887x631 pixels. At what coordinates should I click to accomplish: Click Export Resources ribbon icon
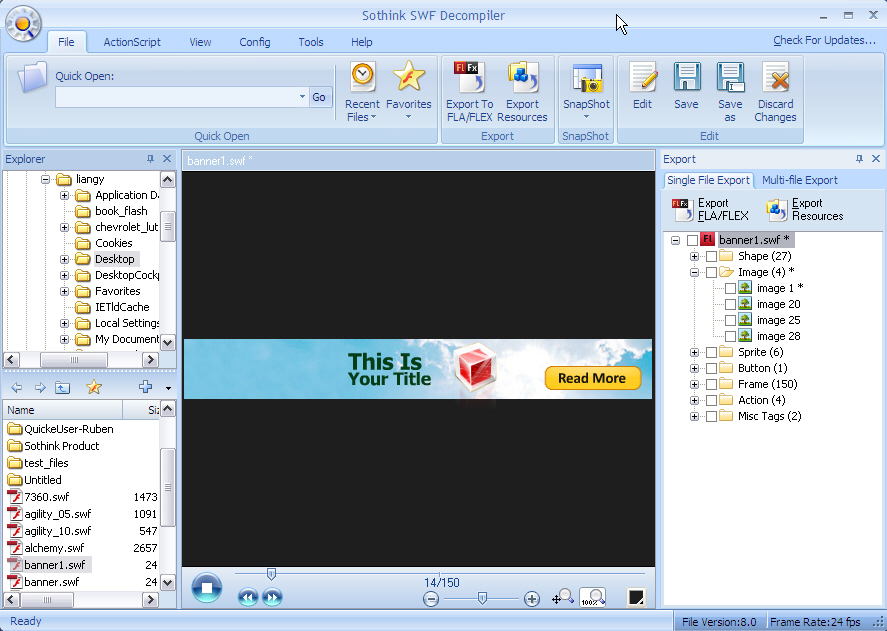522,92
